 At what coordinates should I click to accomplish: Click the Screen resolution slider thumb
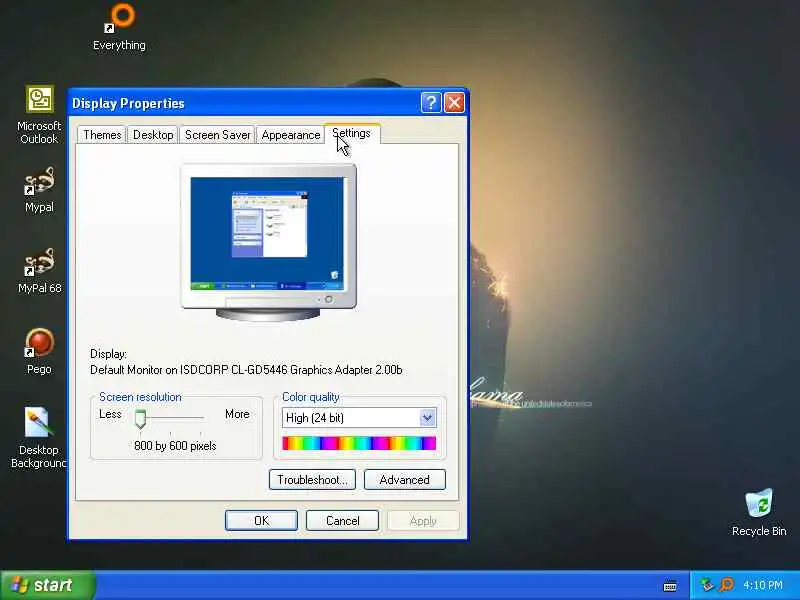140,419
